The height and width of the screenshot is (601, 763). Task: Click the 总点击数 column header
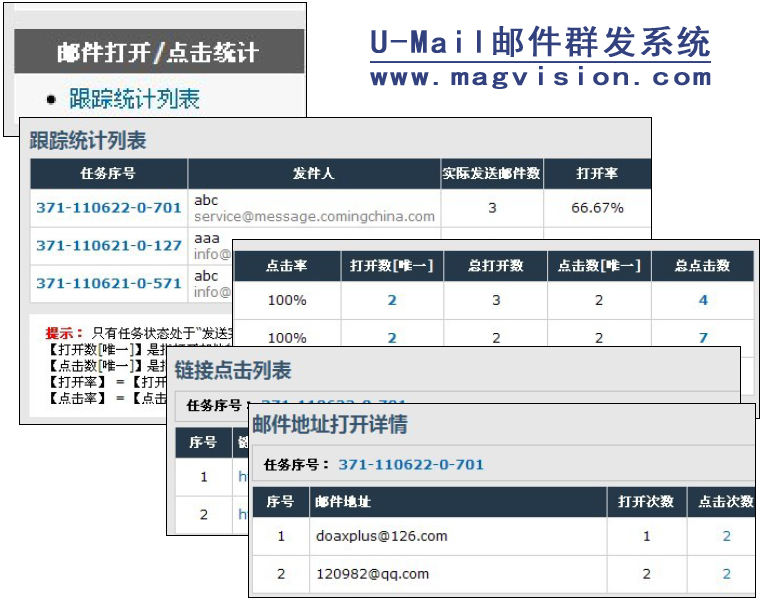(702, 266)
